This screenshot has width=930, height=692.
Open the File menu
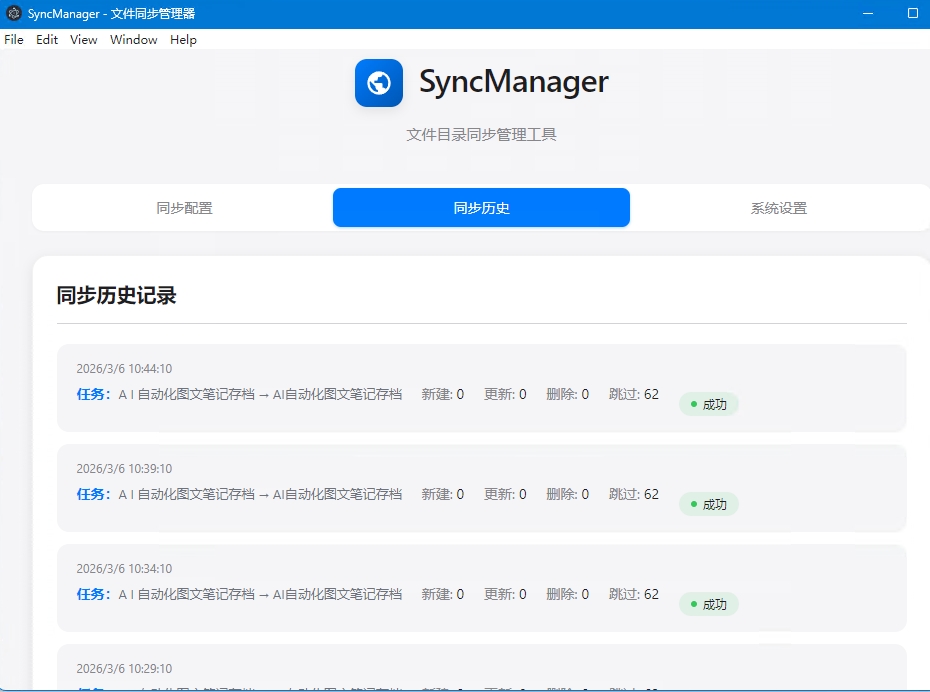pyautogui.click(x=13, y=40)
